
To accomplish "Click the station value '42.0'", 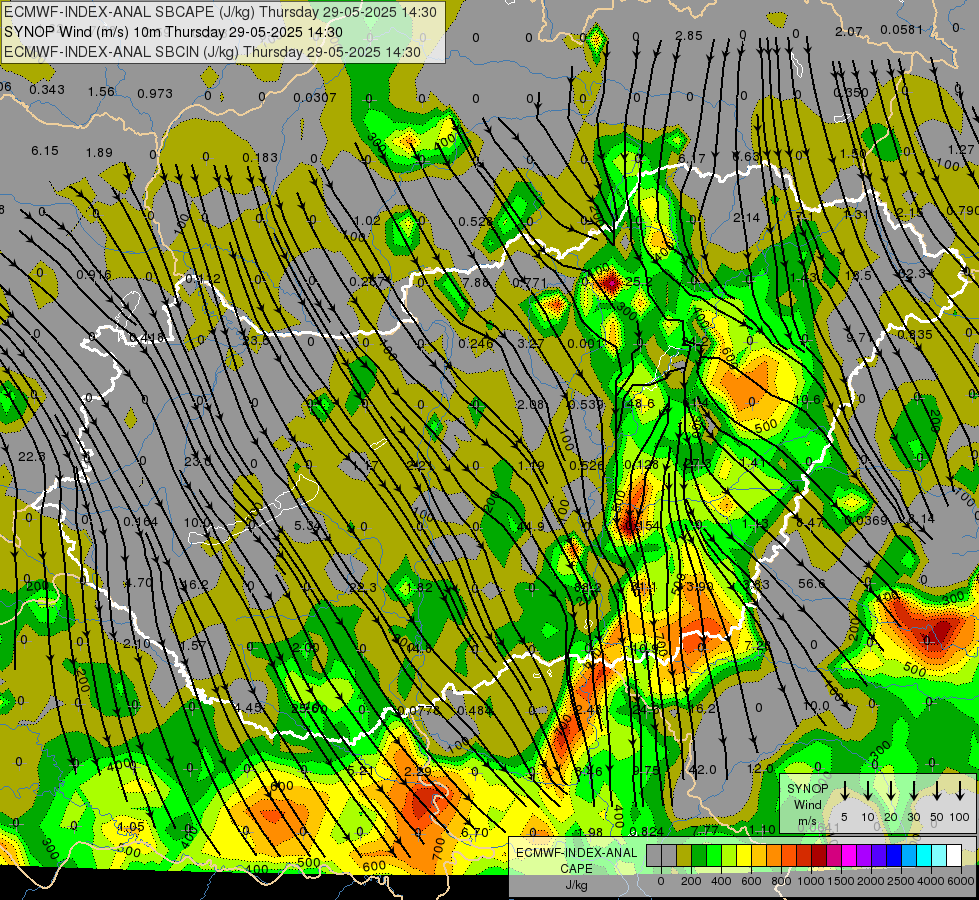I will click(x=702, y=769).
